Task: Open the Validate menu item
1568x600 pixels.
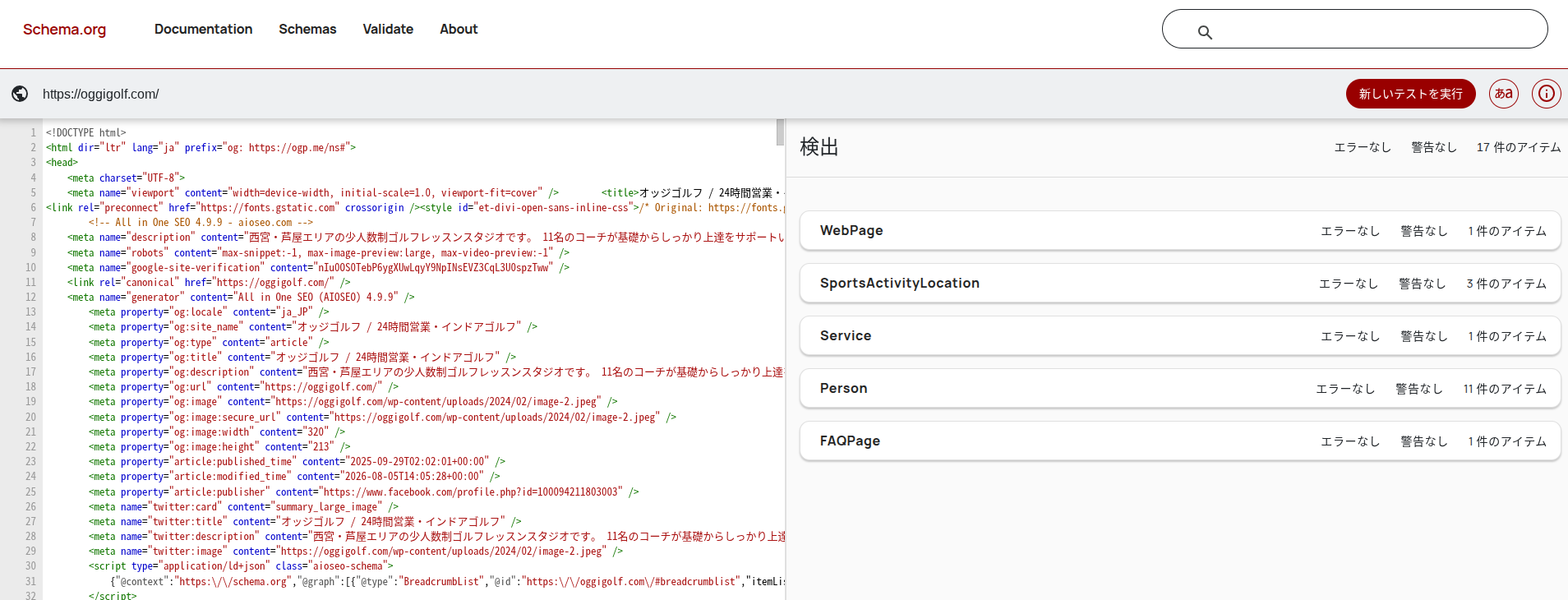Action: pos(388,30)
